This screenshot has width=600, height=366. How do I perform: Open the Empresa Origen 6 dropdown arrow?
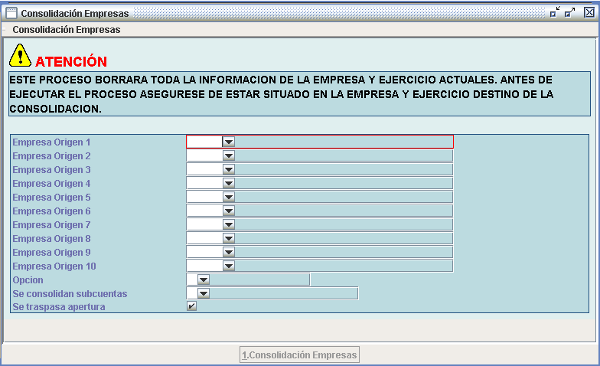pyautogui.click(x=228, y=211)
